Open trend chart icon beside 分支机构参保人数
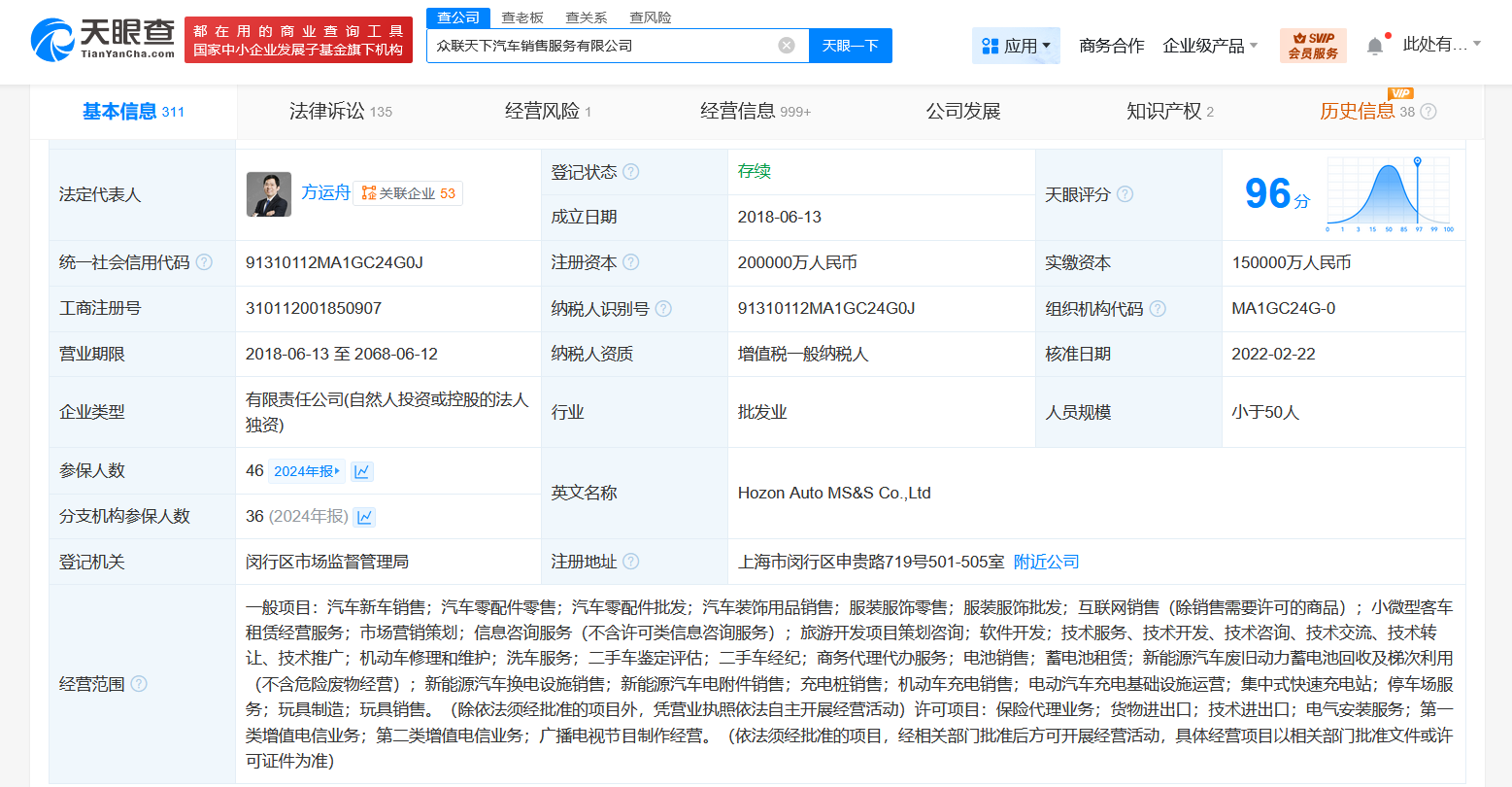 click(365, 517)
